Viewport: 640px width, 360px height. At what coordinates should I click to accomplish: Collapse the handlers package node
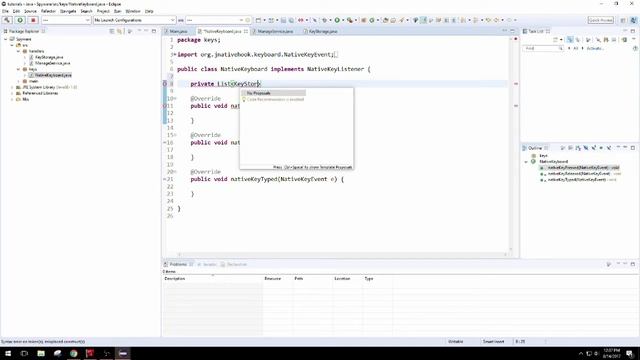[x=18, y=51]
